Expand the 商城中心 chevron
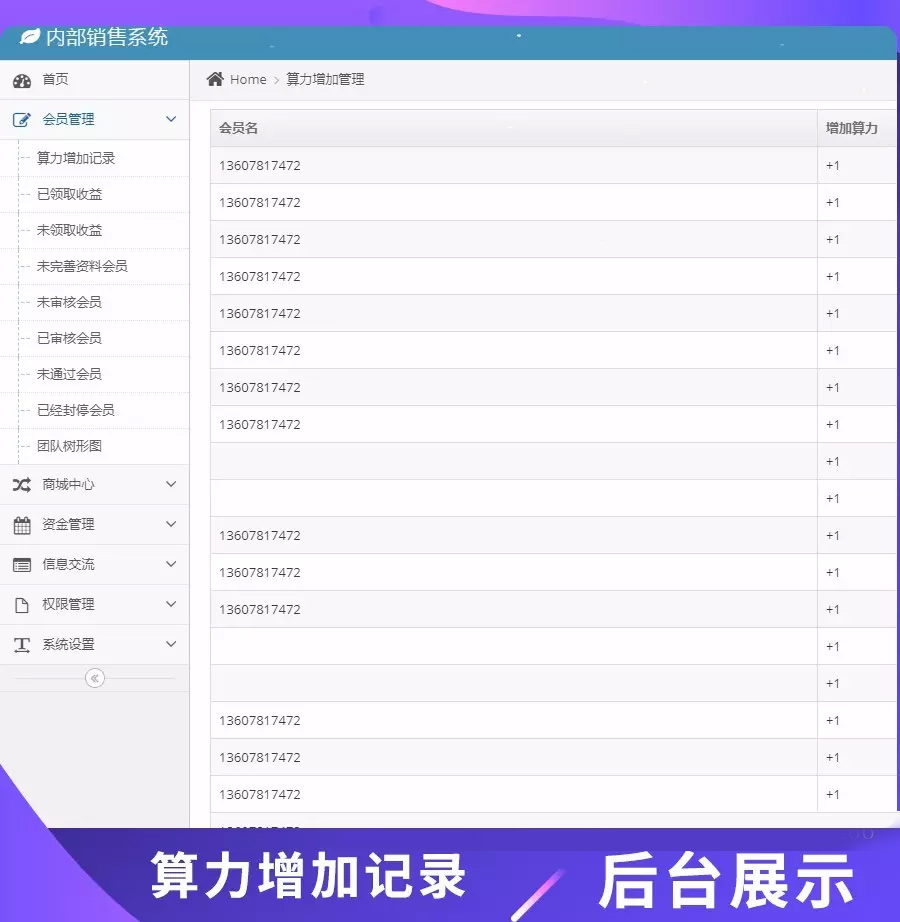The image size is (900, 922). 171,484
